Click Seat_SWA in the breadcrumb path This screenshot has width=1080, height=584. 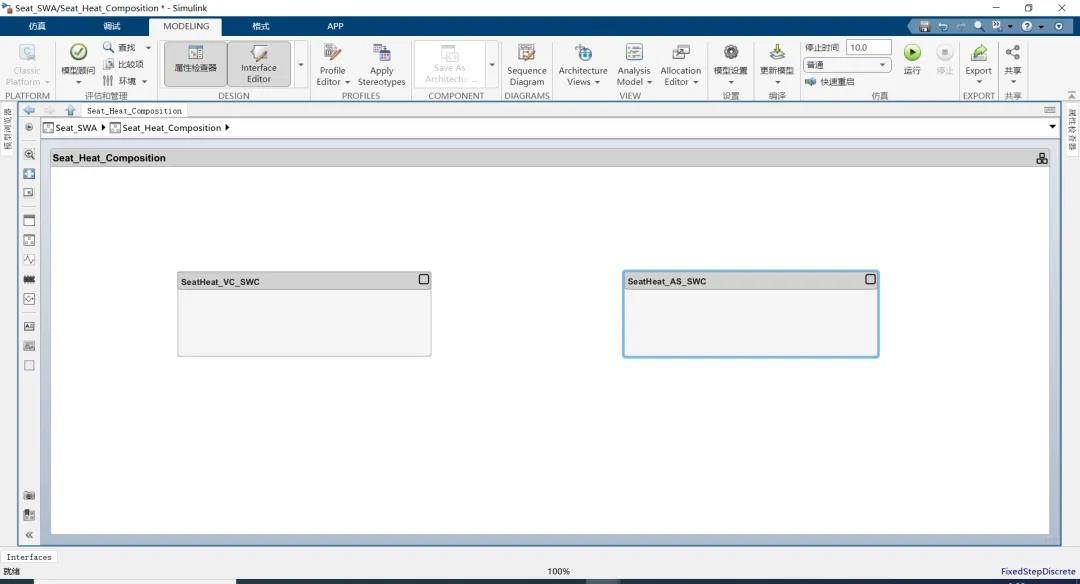(x=76, y=128)
